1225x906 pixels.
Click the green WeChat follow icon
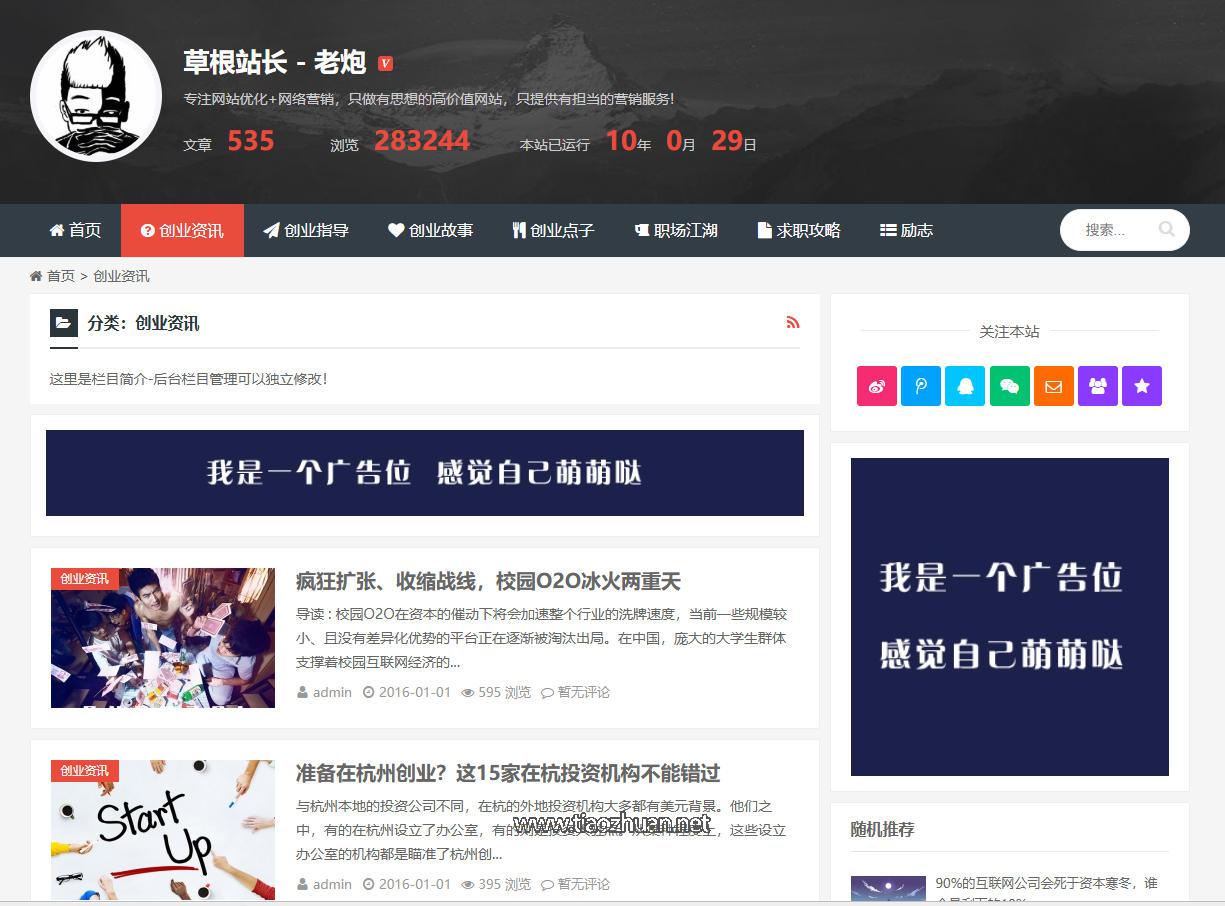(x=1009, y=386)
